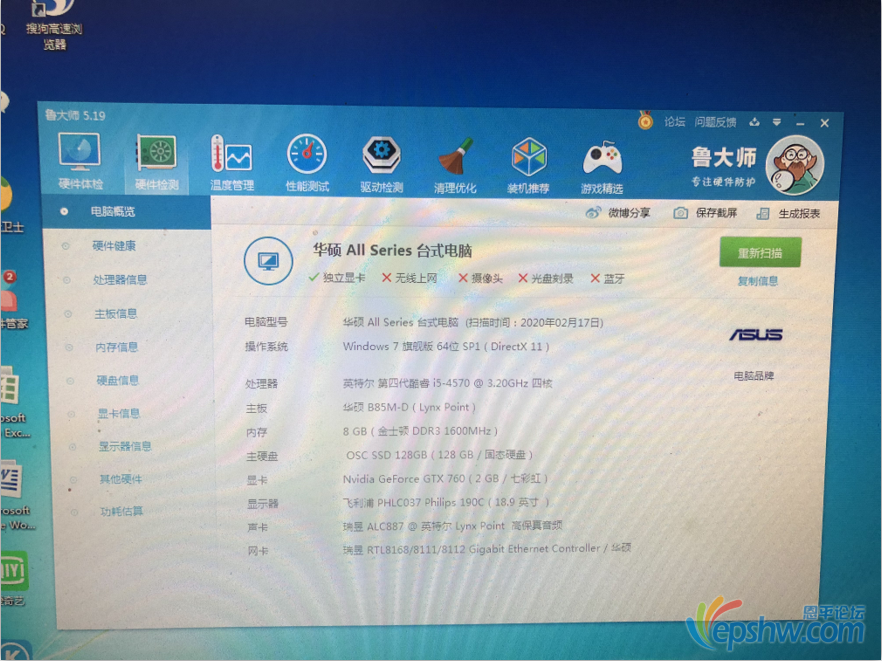Open the 论坛 forum link

674,122
